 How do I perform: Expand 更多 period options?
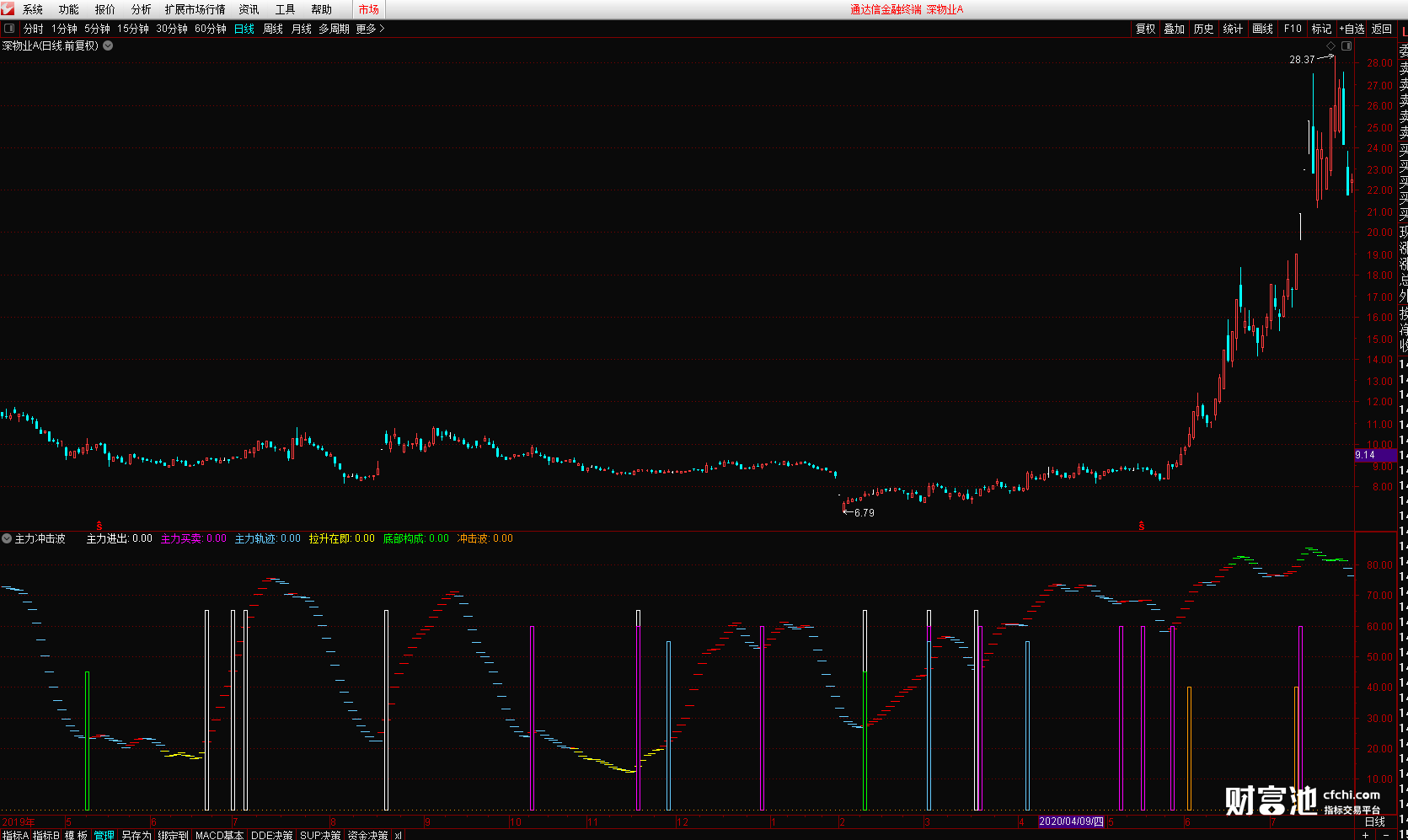370,29
